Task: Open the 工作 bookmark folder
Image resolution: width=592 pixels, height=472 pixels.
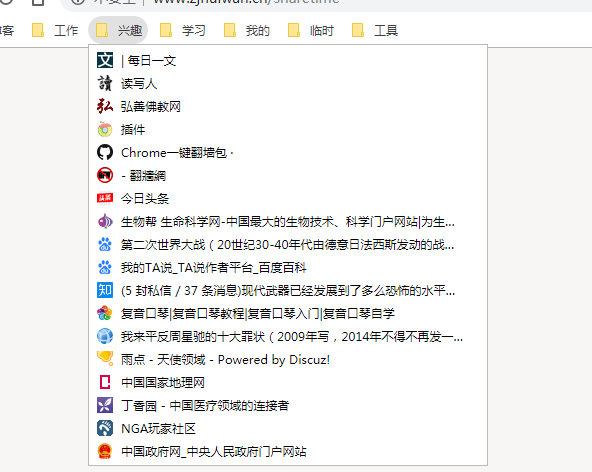Action: tap(55, 30)
